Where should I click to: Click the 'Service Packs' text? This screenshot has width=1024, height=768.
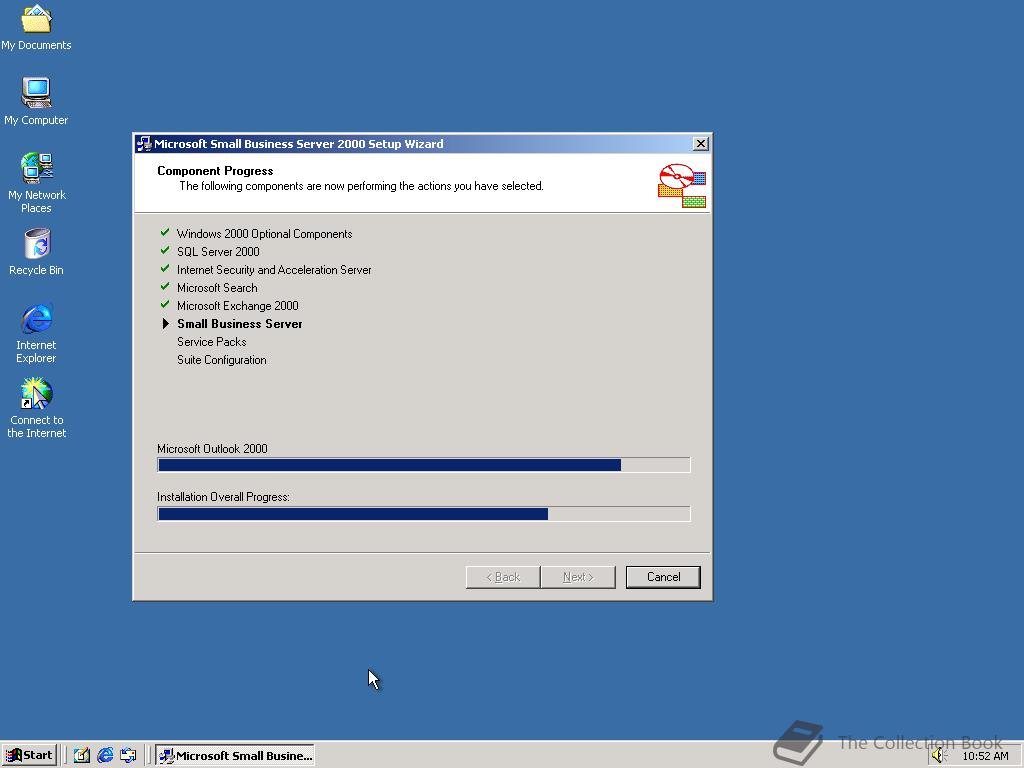tap(212, 342)
